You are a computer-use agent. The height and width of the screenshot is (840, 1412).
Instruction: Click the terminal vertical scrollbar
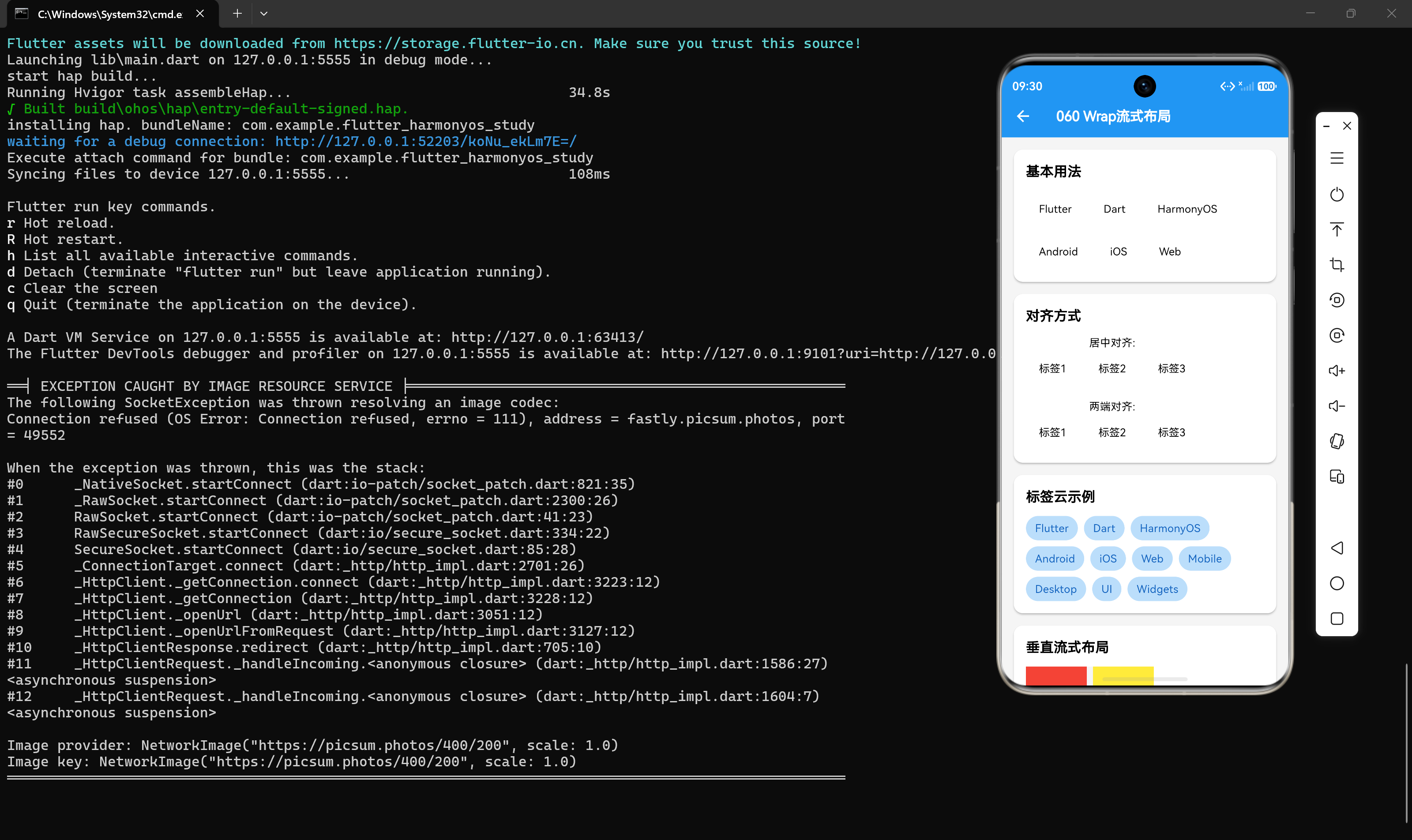click(1406, 742)
